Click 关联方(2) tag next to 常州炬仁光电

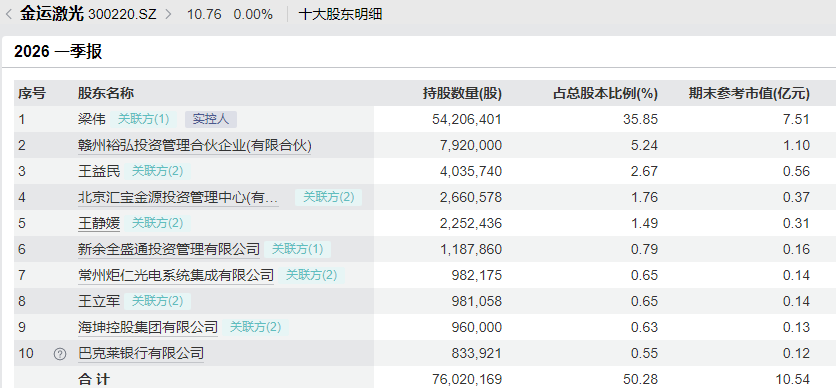coord(312,275)
